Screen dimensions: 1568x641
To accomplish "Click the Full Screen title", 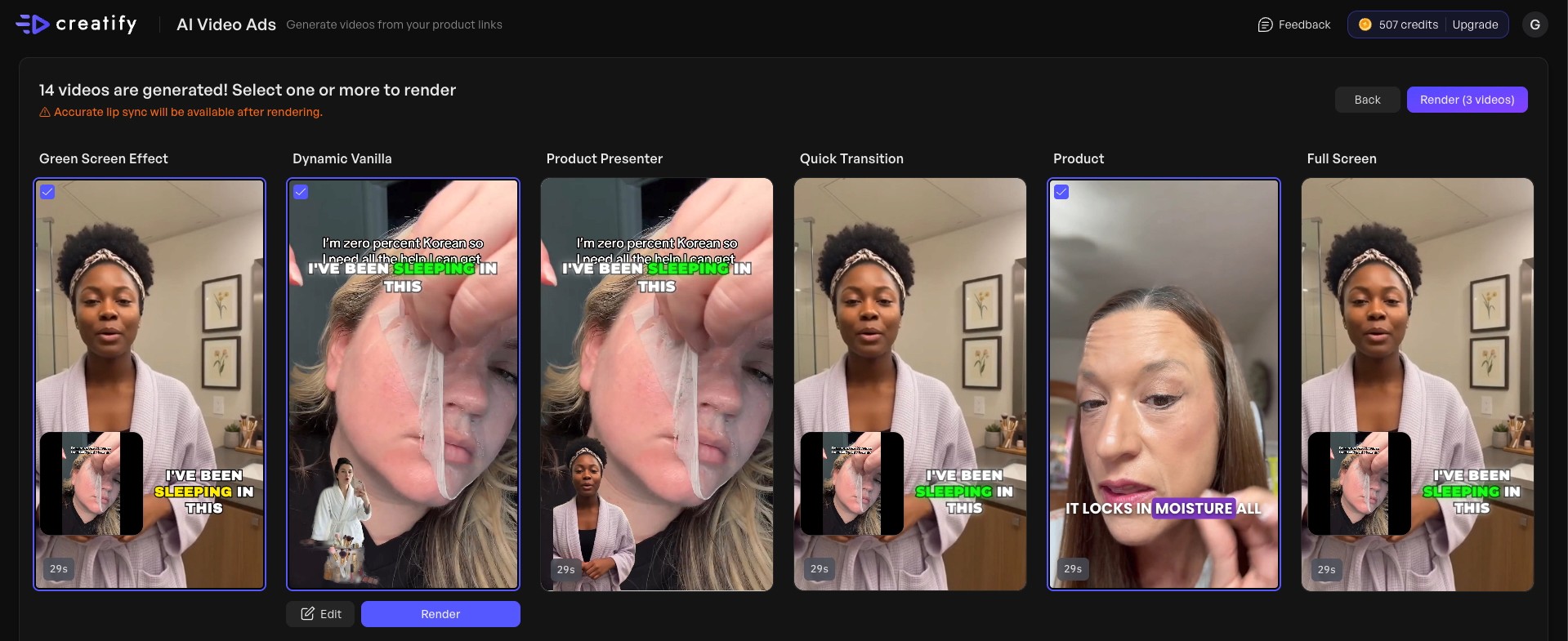I will tap(1342, 158).
